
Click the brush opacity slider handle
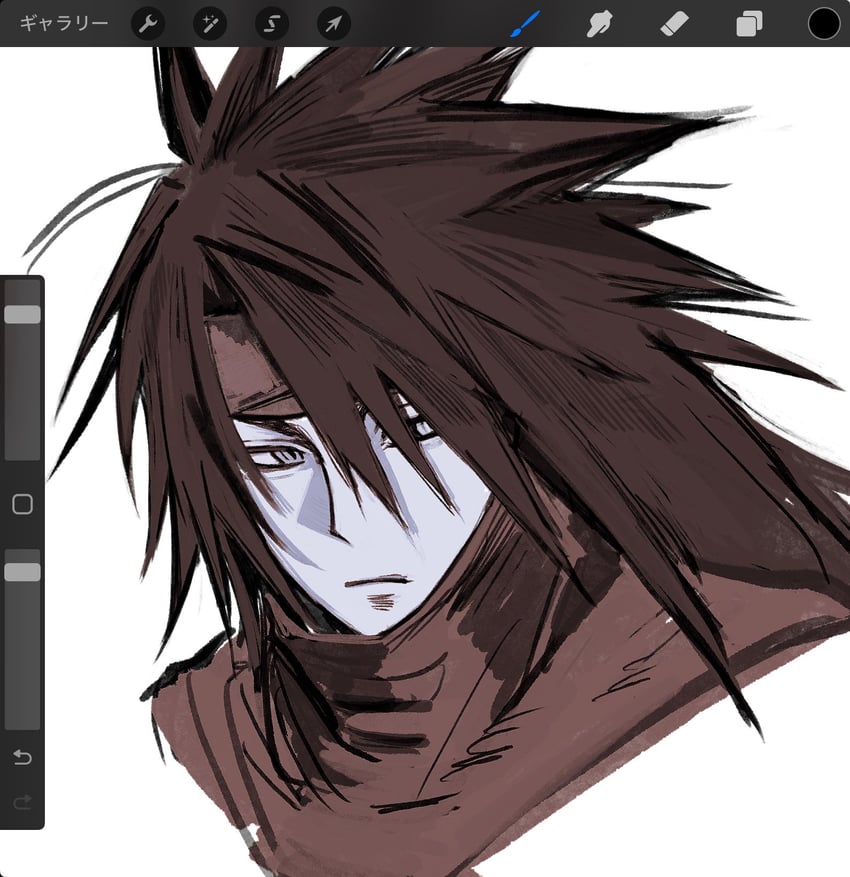coord(22,572)
